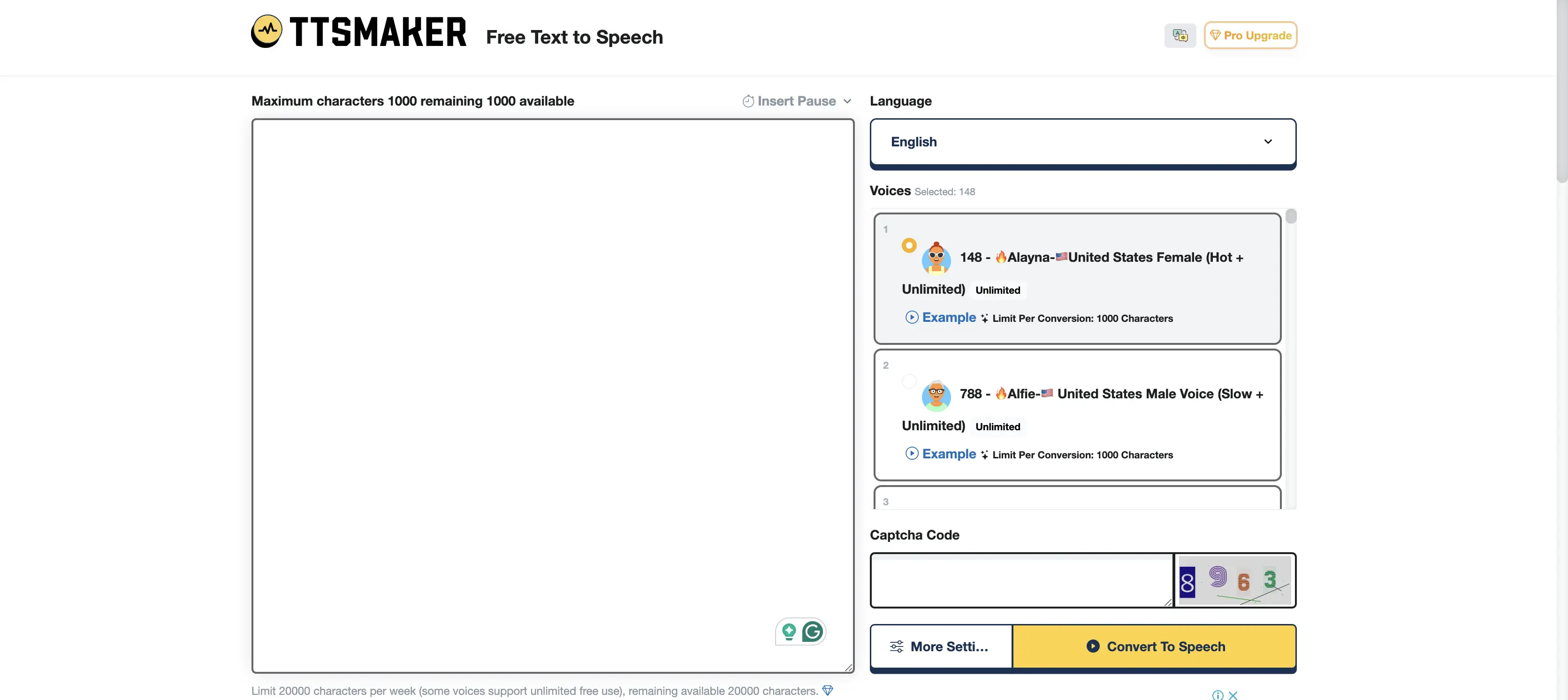The height and width of the screenshot is (700, 1568).
Task: Click the Insert Pause clock icon
Action: pos(748,101)
